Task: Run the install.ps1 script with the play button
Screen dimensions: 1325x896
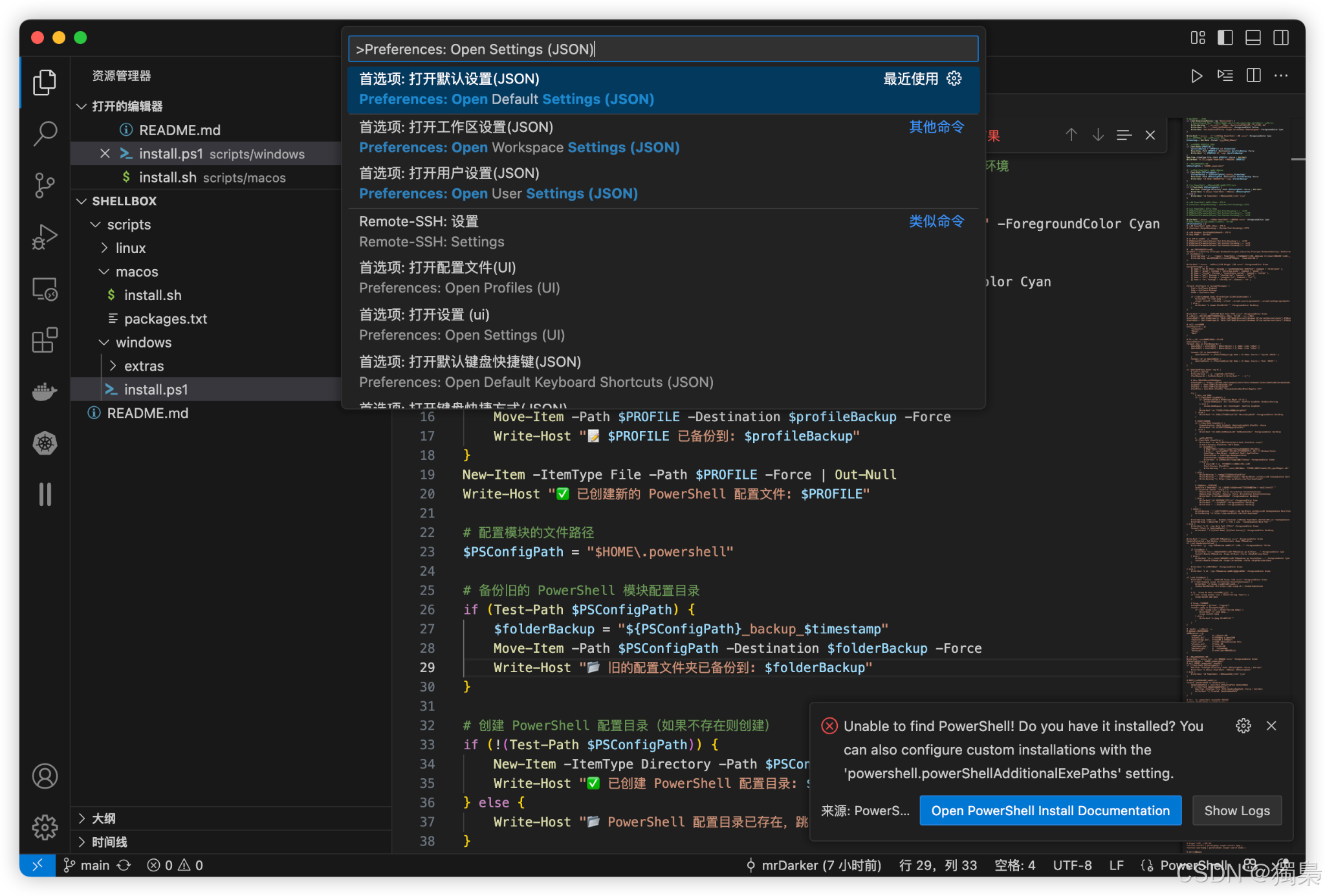Action: pos(1196,76)
